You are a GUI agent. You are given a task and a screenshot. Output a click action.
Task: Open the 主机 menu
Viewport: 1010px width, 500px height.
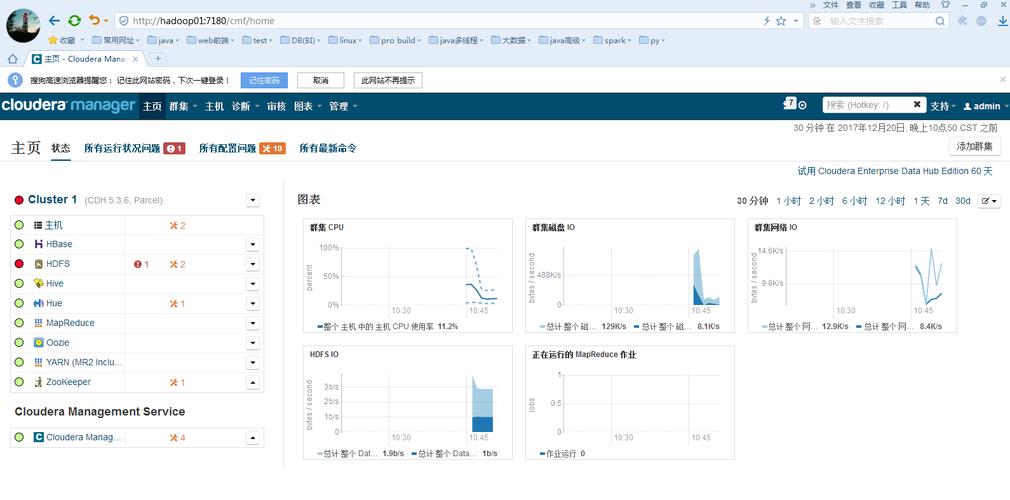214,106
